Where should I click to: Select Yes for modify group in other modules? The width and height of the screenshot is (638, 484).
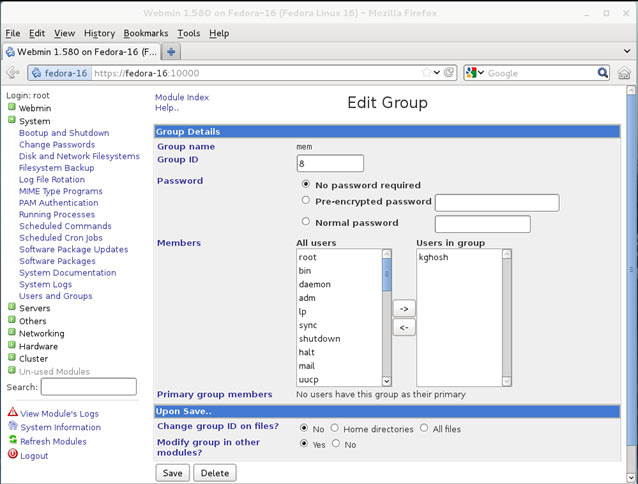(x=304, y=443)
